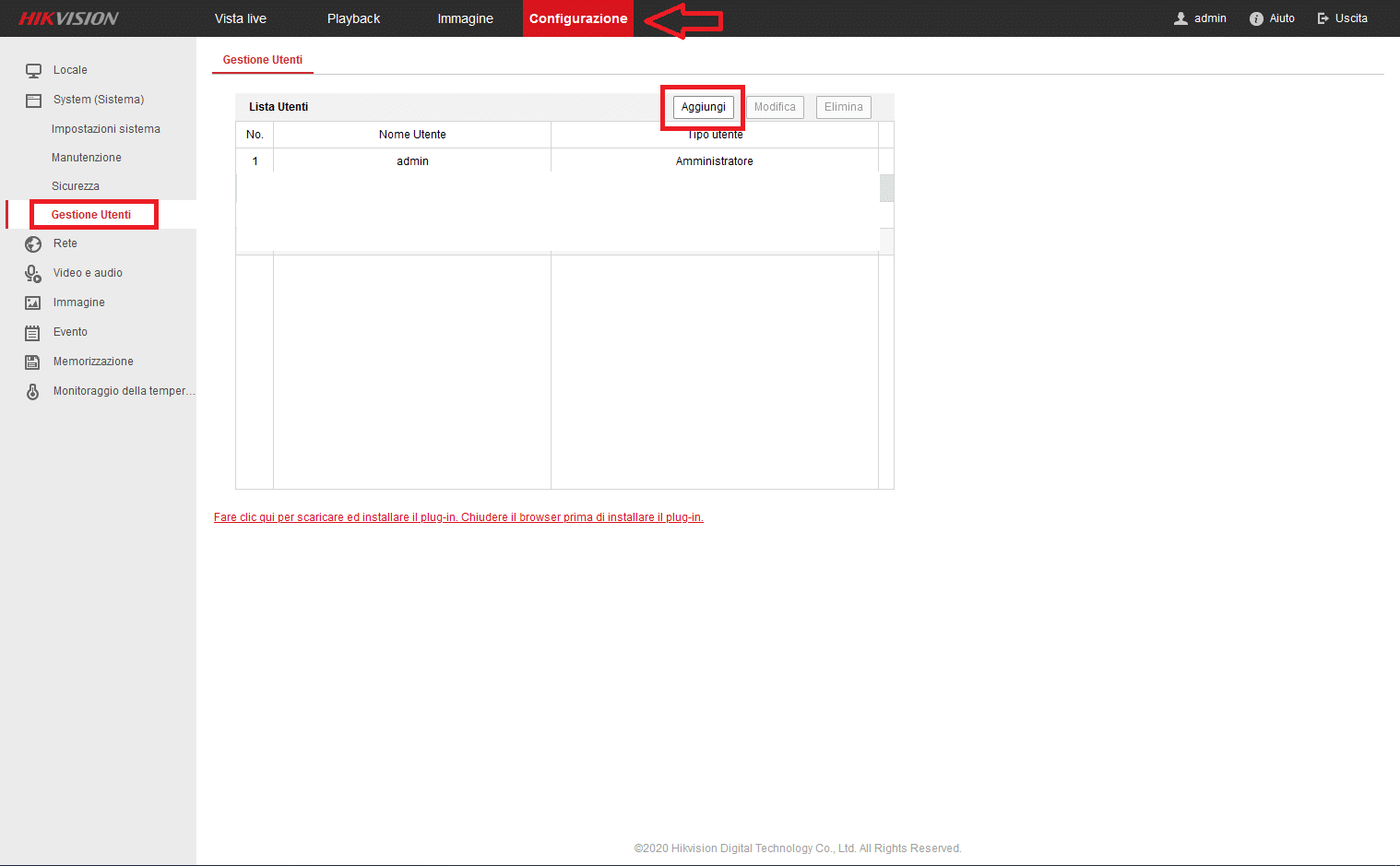Select Gestione Utenti in sidebar

(x=91, y=215)
